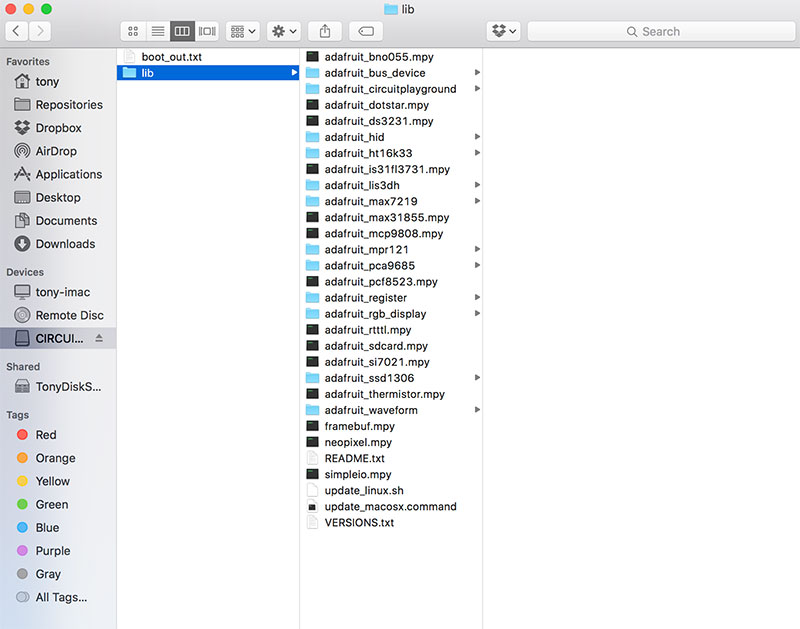800x629 pixels.
Task: Open the Arrange items dropdown
Action: [243, 31]
